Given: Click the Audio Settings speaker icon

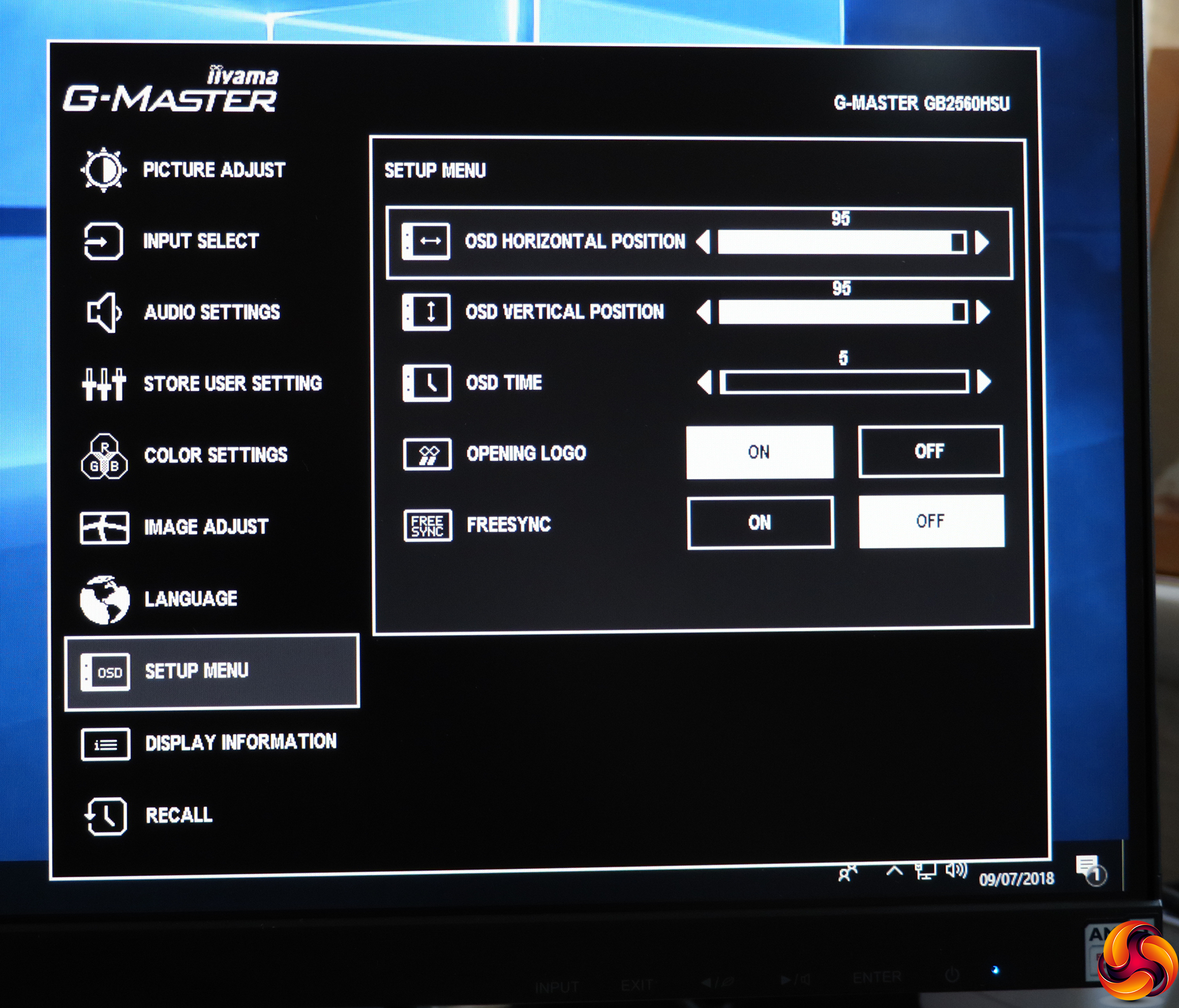Looking at the screenshot, I should [104, 313].
